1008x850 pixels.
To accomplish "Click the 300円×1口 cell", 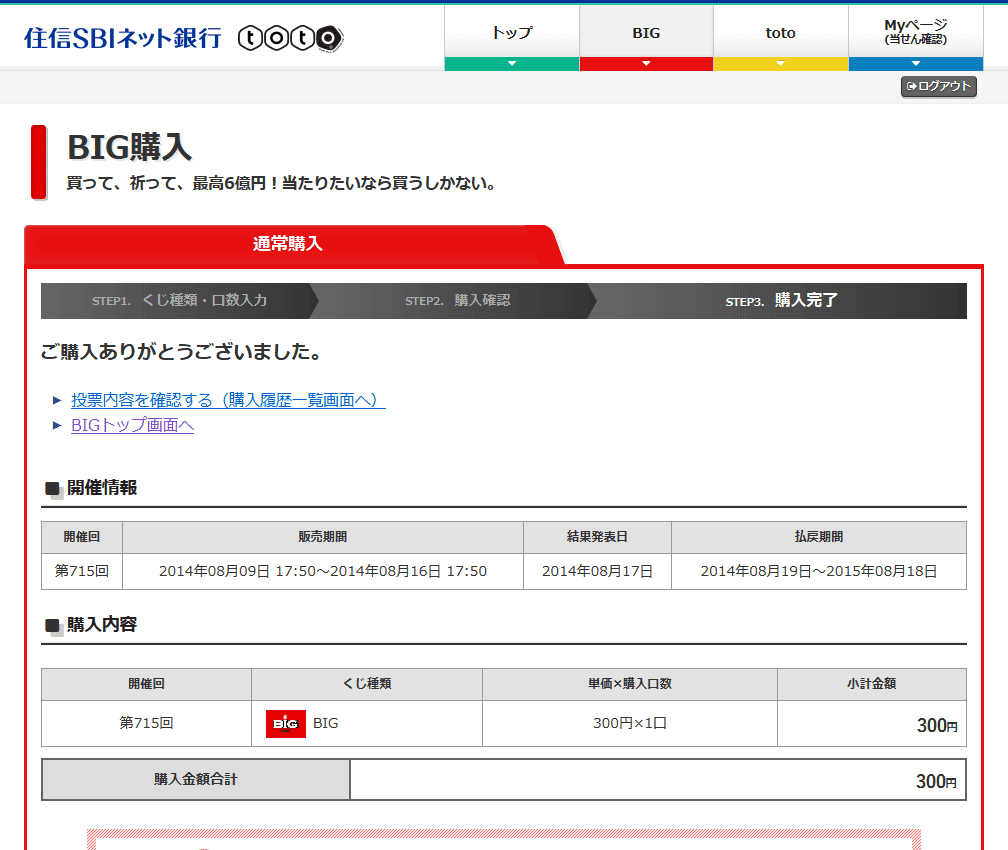I will click(x=630, y=723).
